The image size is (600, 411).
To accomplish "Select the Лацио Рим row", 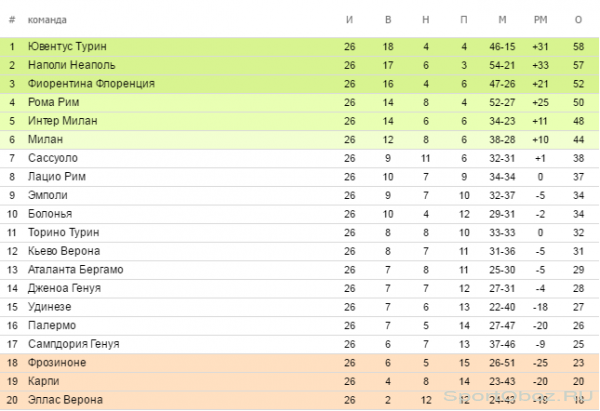I will pos(299,177).
